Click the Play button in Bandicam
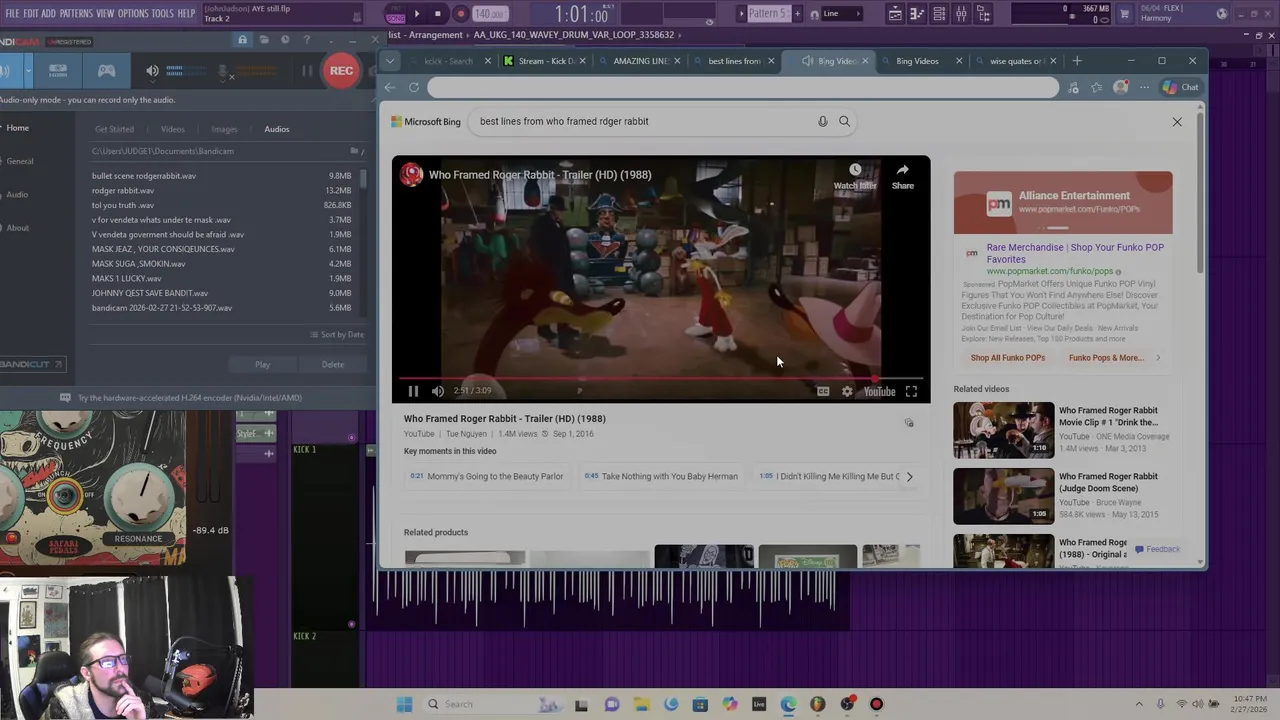 262,365
